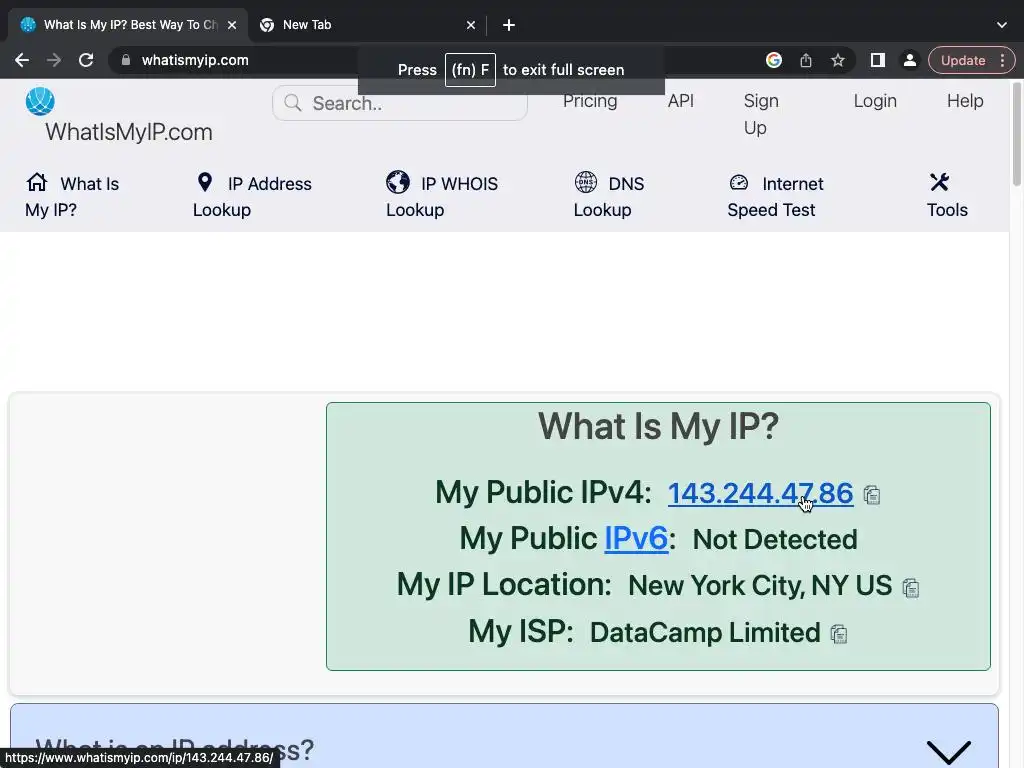The height and width of the screenshot is (768, 1024).
Task: Click the site lock icon in address bar
Action: [126, 60]
